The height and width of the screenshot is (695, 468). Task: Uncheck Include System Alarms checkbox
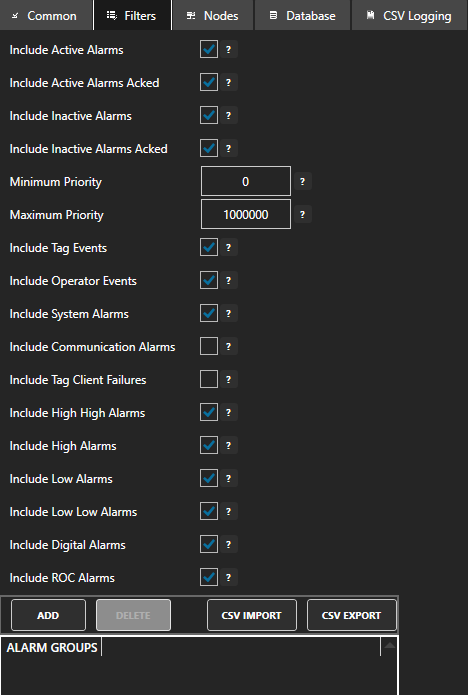click(209, 313)
